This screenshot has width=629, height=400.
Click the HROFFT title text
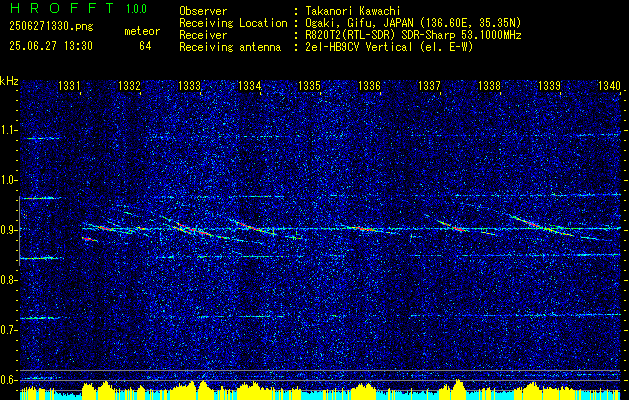[62, 8]
